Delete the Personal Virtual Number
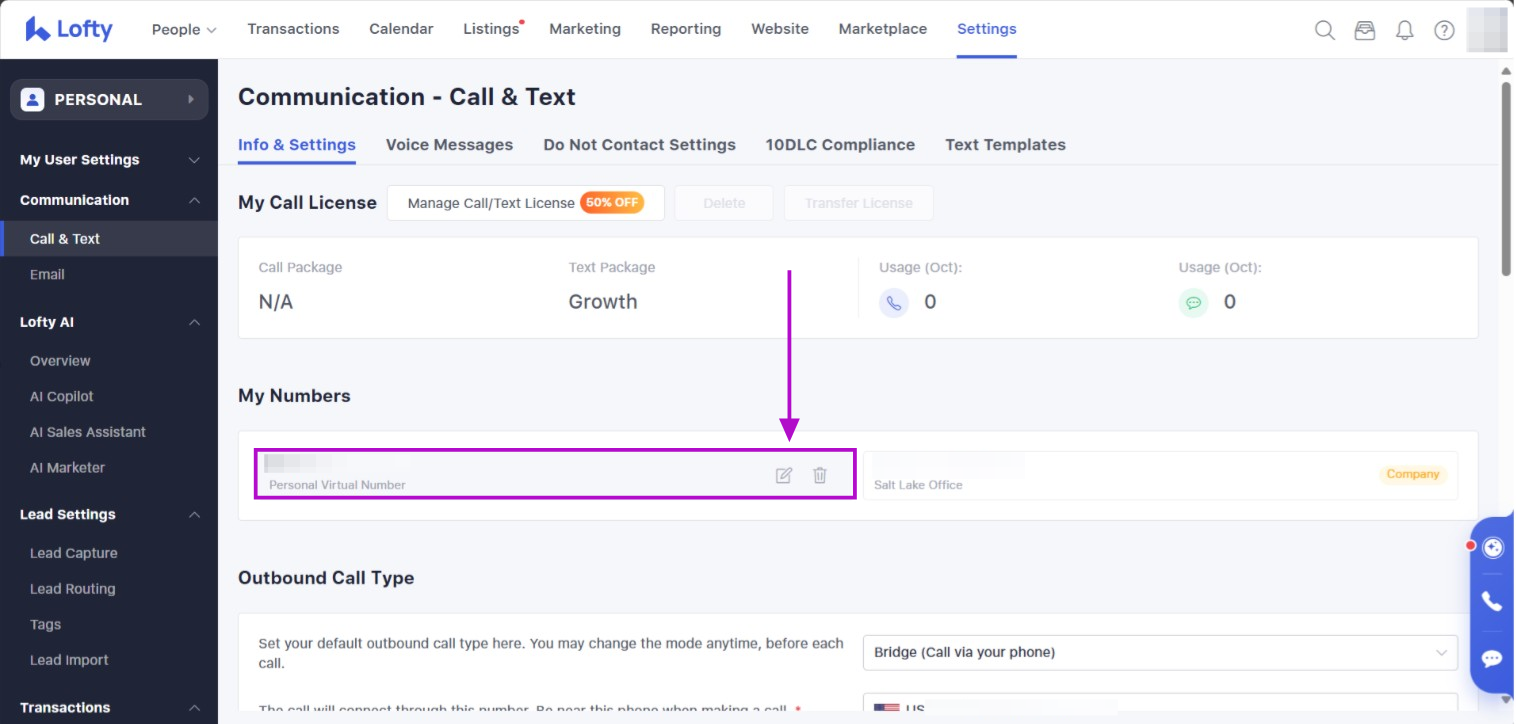 tap(820, 475)
